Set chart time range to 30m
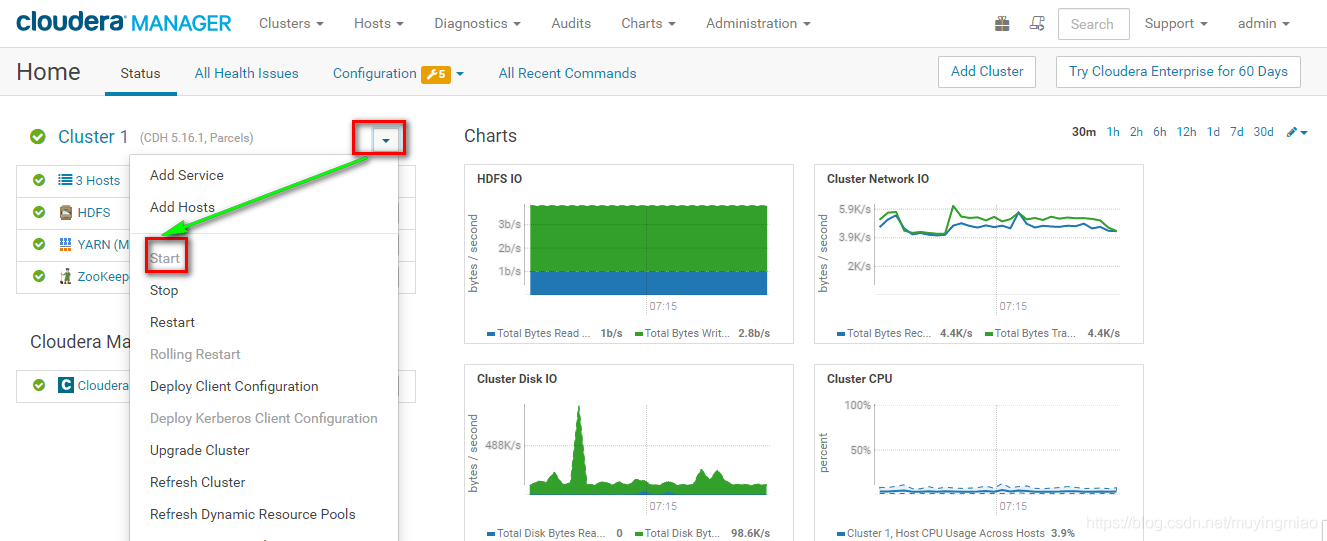Screen dimensions: 1327x541 click(1084, 132)
